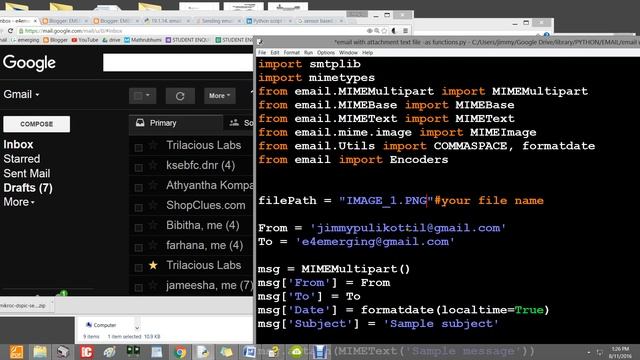Open the Window menu in IDLE
Viewport: 640px width, 360px height.
(348, 53)
